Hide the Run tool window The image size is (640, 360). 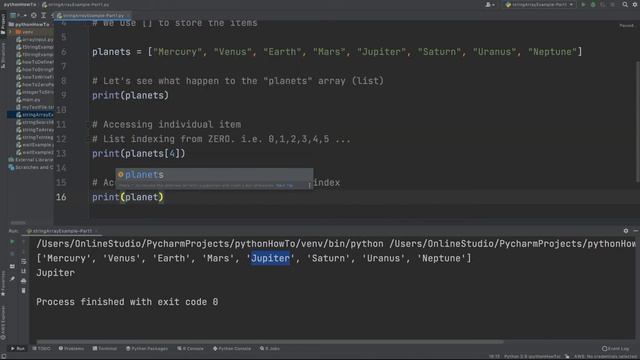click(636, 231)
